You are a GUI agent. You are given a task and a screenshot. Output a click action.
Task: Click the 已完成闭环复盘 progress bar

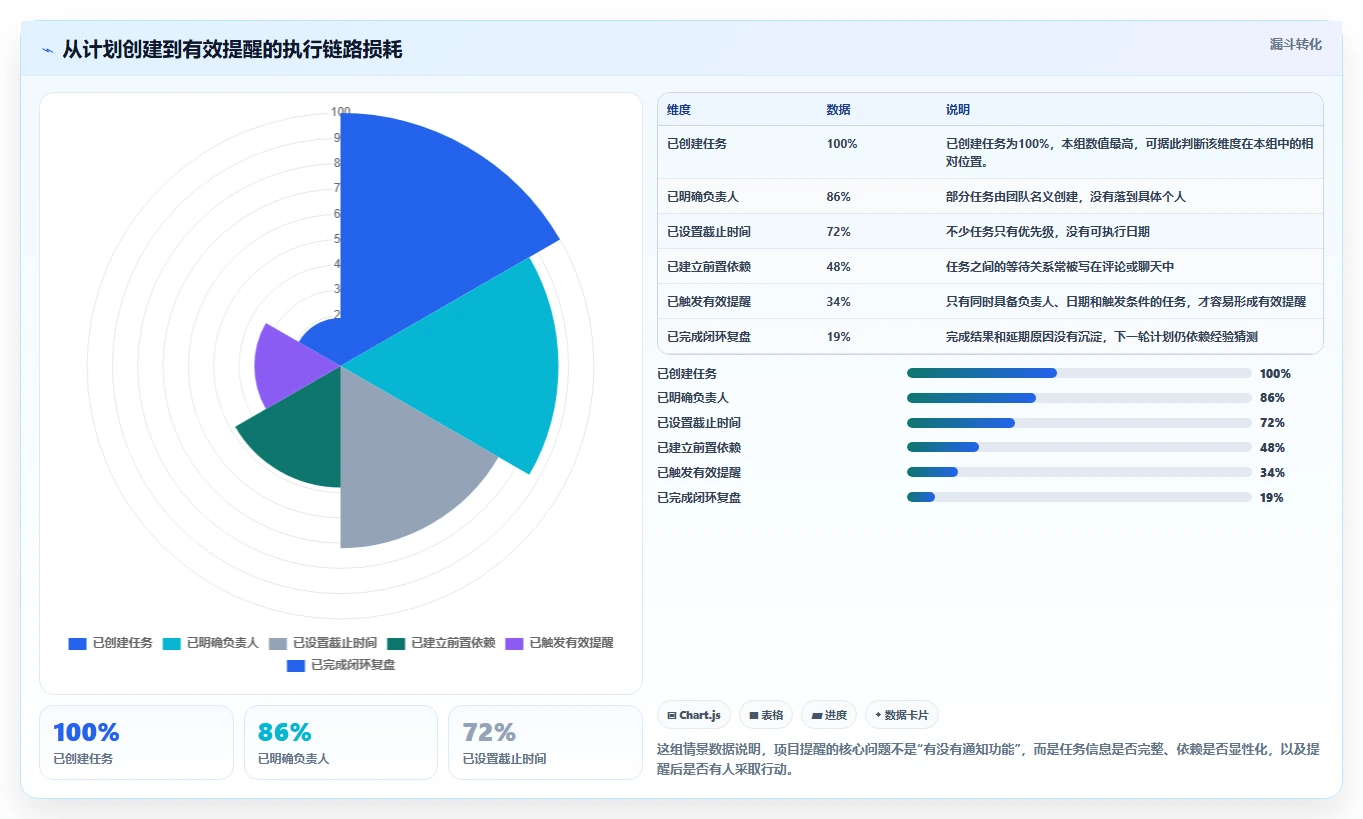(1079, 497)
